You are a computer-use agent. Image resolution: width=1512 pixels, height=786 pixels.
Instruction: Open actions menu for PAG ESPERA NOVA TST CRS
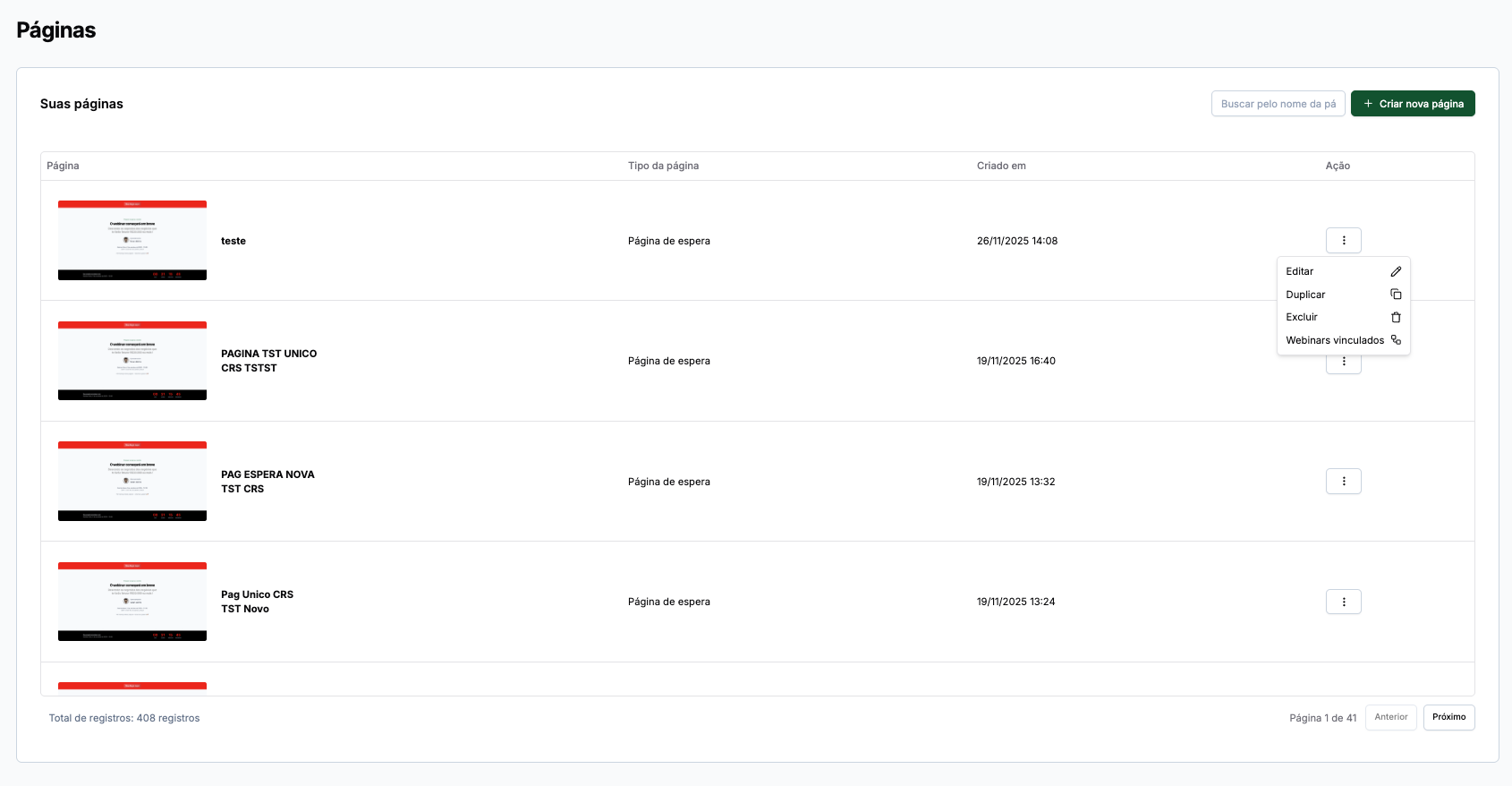(1343, 482)
